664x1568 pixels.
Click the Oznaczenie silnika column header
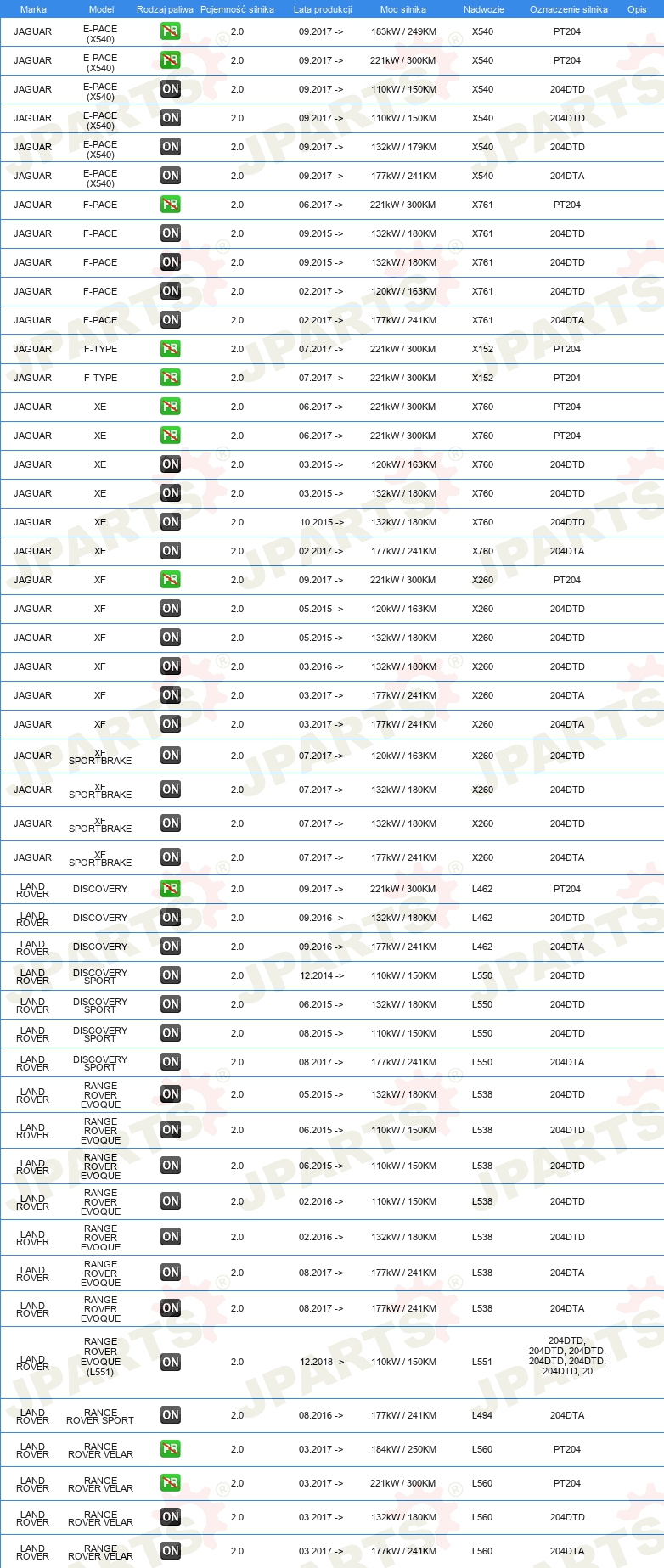(569, 9)
